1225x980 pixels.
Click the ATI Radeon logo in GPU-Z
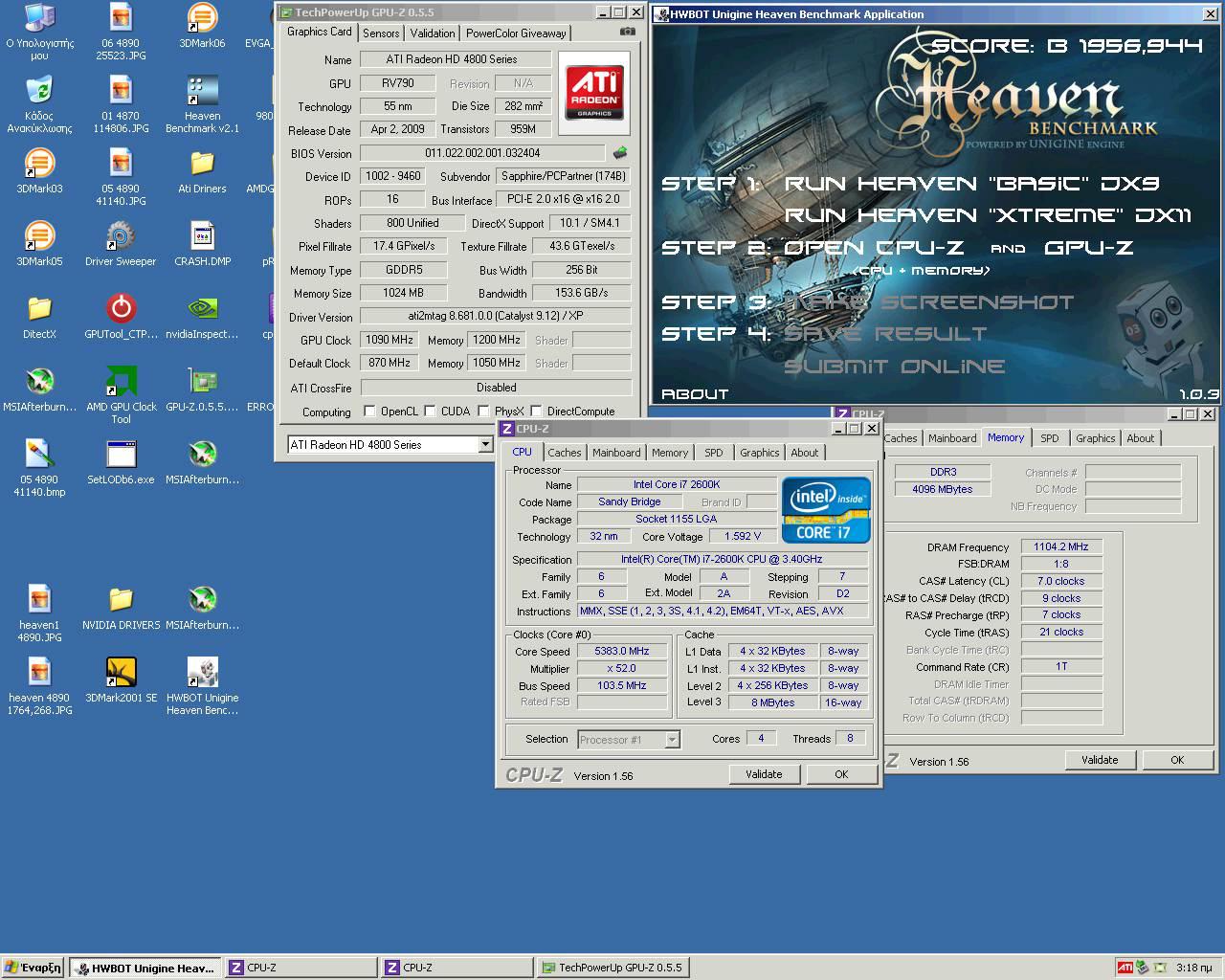coord(593,93)
